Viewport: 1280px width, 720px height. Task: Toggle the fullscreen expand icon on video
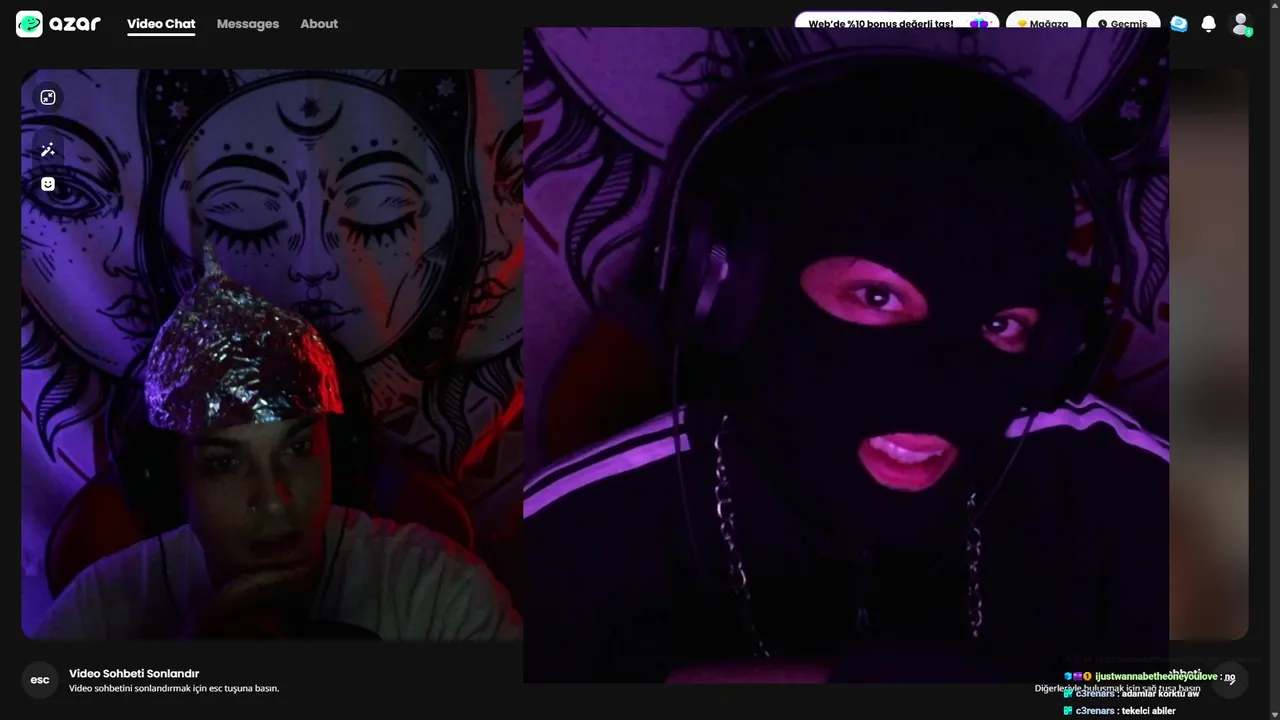(47, 97)
